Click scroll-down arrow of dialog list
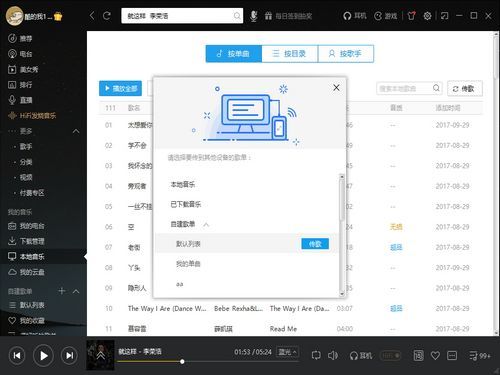The image size is (500, 375). coord(341,294)
